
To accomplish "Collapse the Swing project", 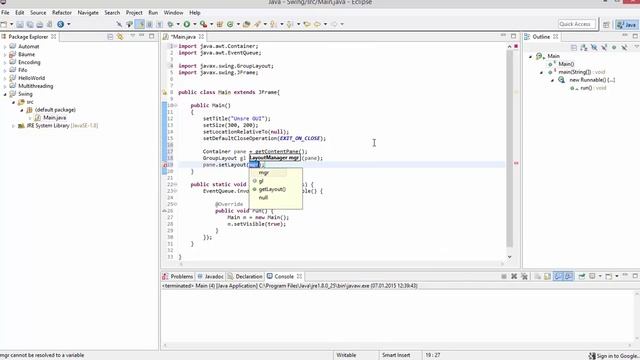I will [x=5, y=94].
